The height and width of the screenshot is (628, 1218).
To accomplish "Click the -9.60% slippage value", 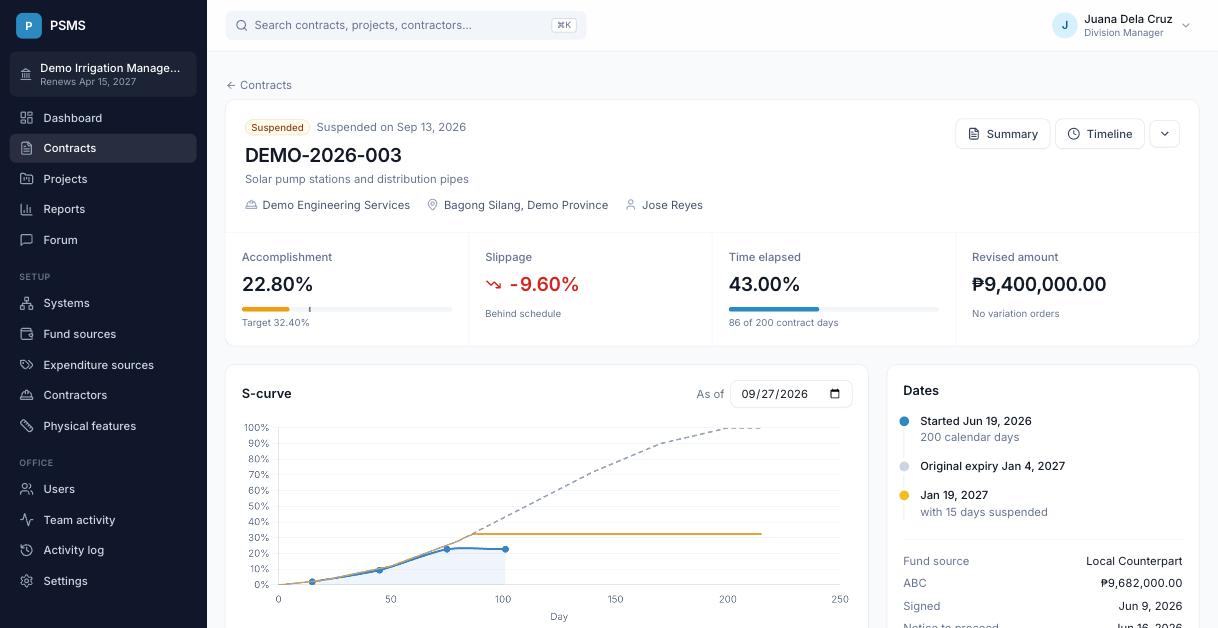I will [544, 284].
